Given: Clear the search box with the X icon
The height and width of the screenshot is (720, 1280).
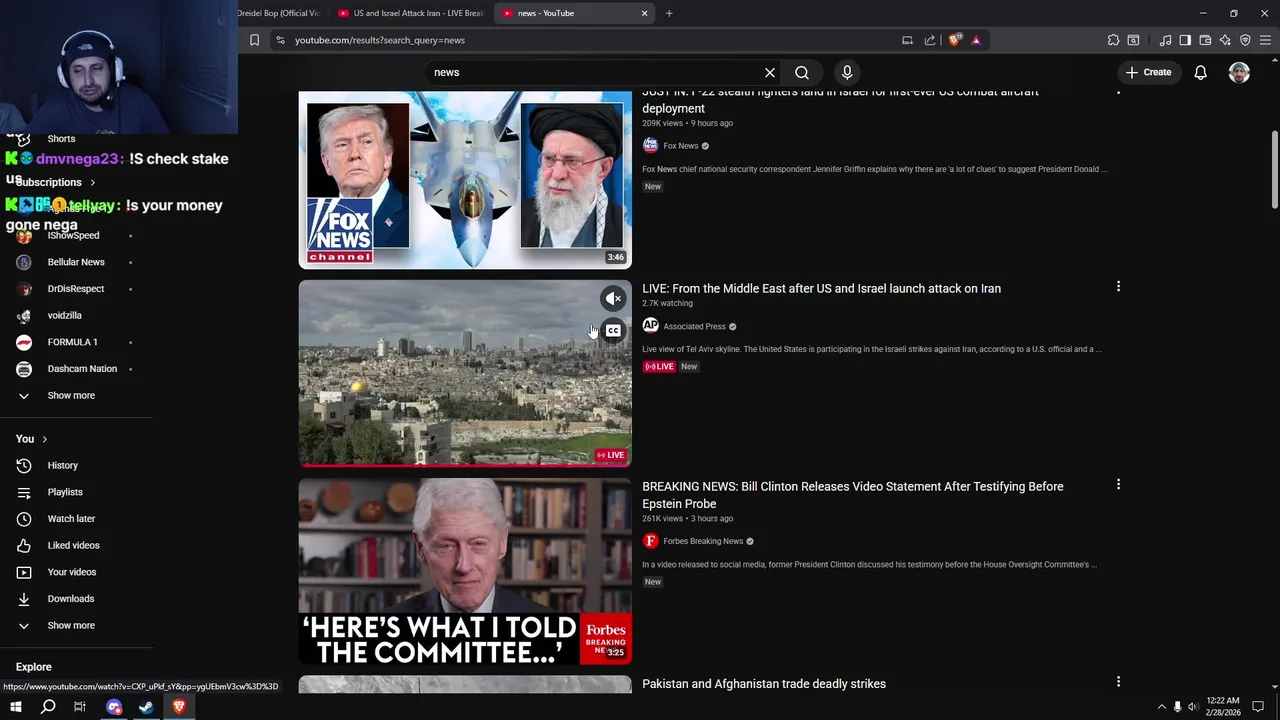Looking at the screenshot, I should click(x=770, y=72).
